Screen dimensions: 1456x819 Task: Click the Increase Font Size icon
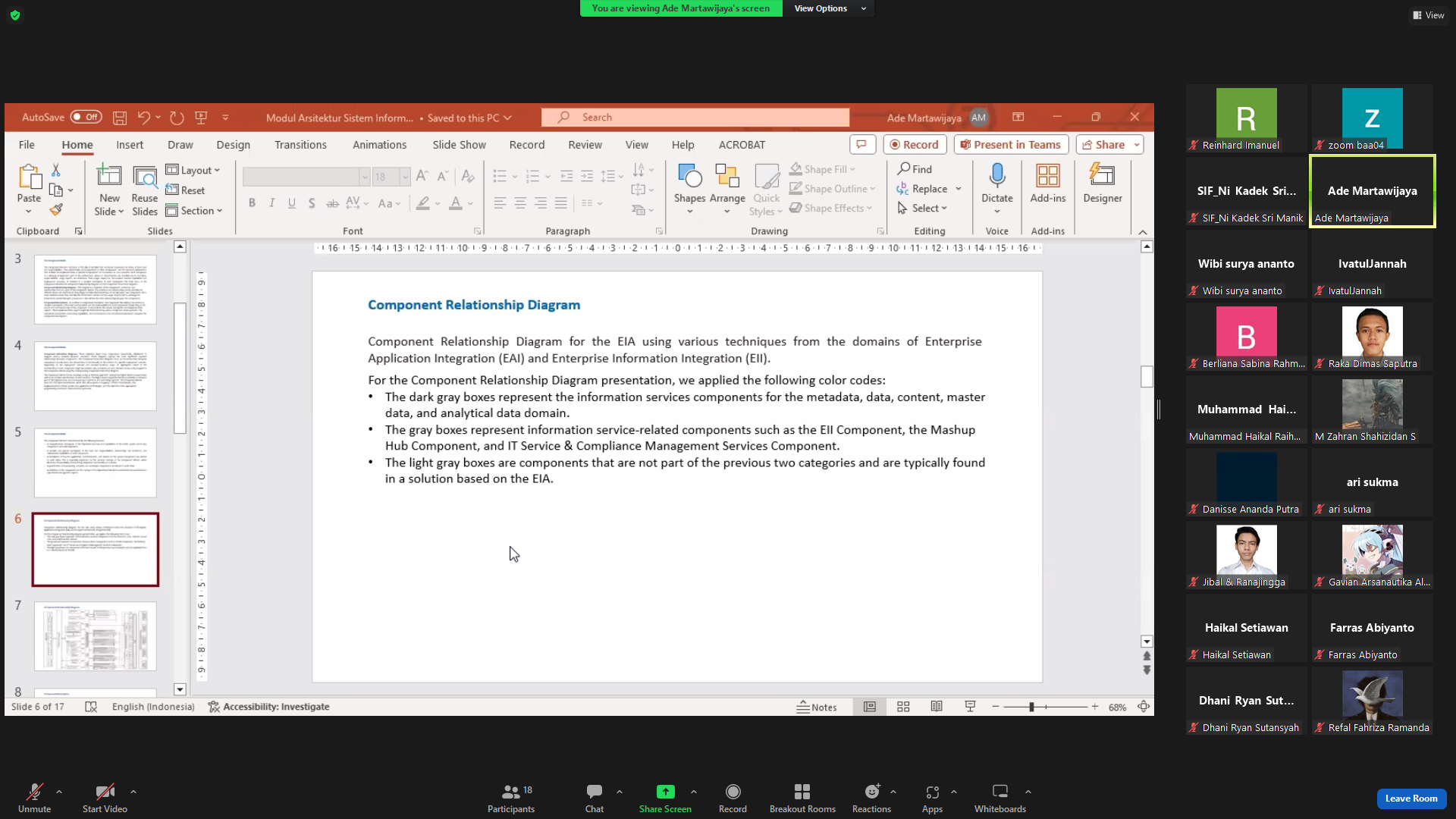[422, 176]
